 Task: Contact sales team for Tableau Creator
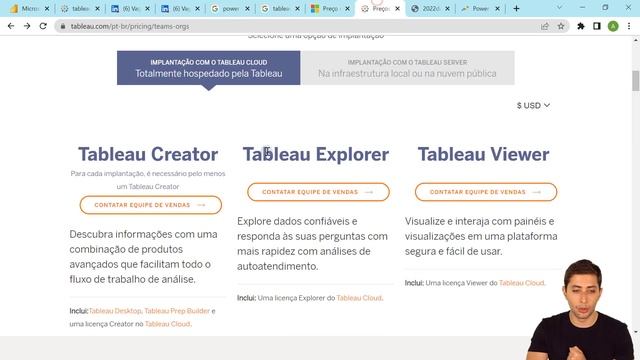tap(151, 205)
